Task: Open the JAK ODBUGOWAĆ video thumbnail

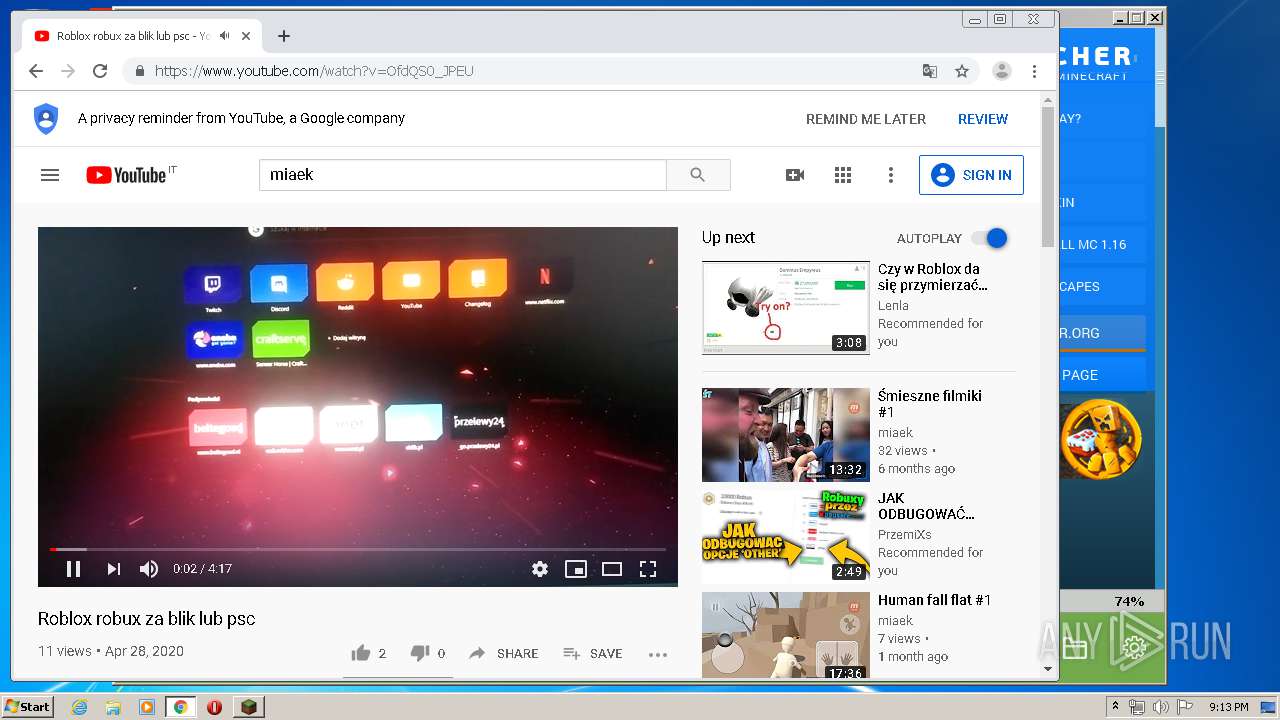Action: [x=786, y=535]
